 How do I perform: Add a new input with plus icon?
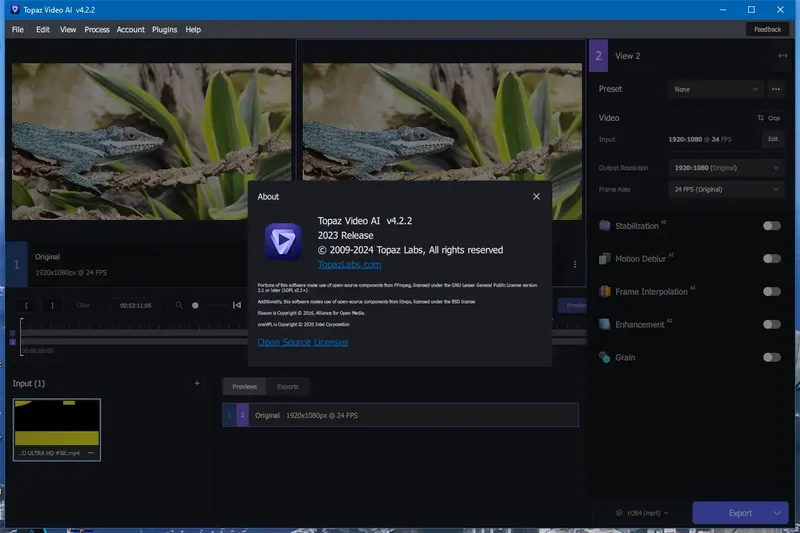point(197,383)
